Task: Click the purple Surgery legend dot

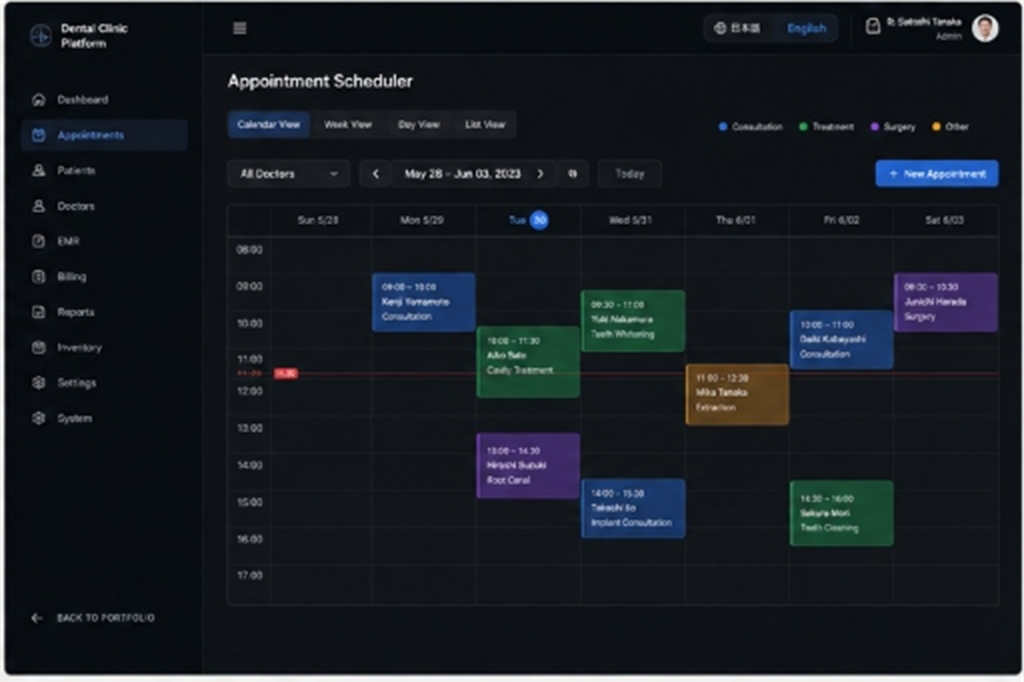Action: [874, 127]
